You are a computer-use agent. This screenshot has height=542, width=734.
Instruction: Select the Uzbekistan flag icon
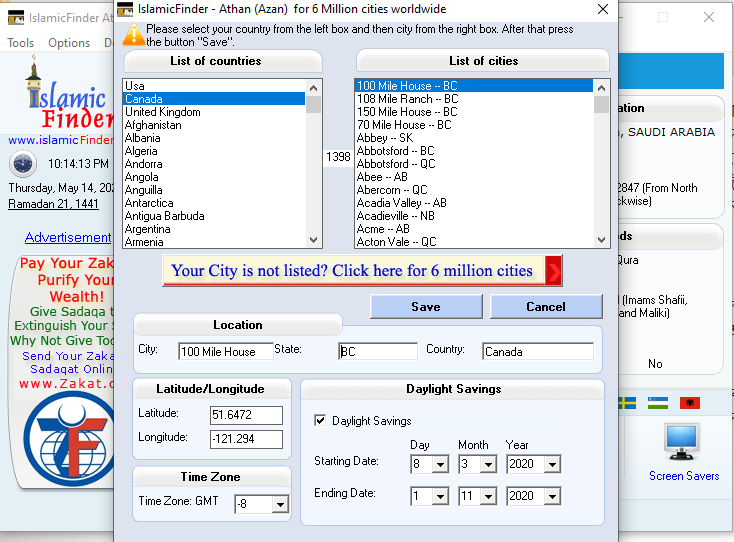pos(658,403)
